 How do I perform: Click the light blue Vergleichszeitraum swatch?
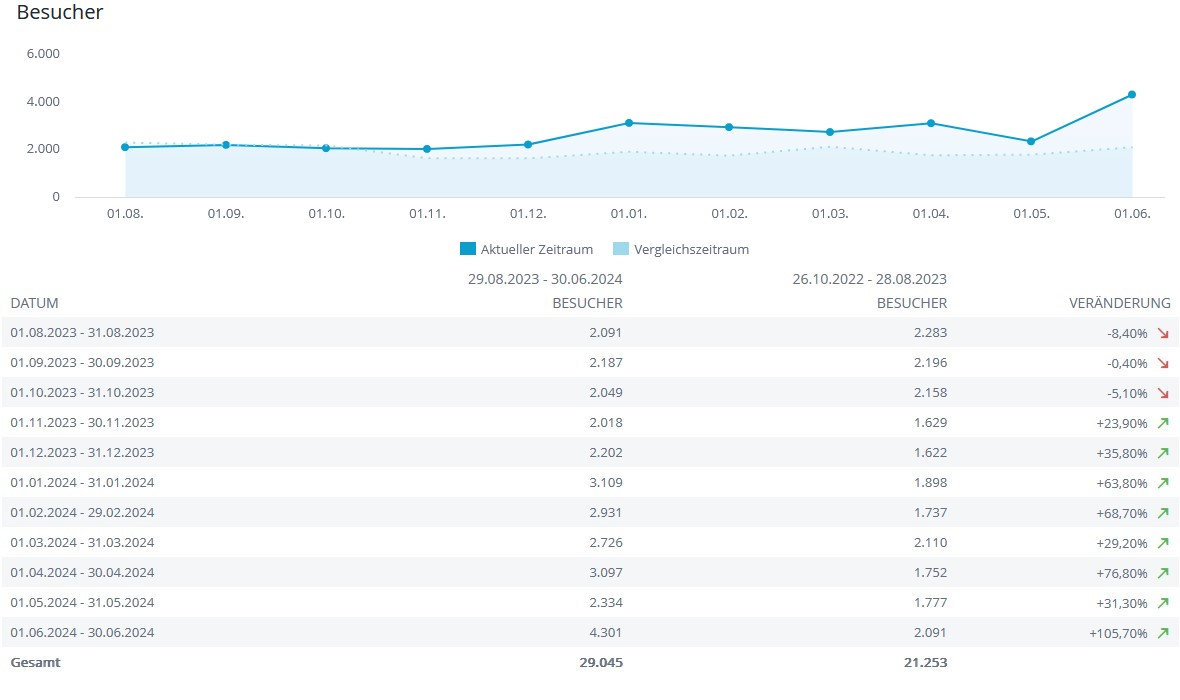click(x=621, y=250)
